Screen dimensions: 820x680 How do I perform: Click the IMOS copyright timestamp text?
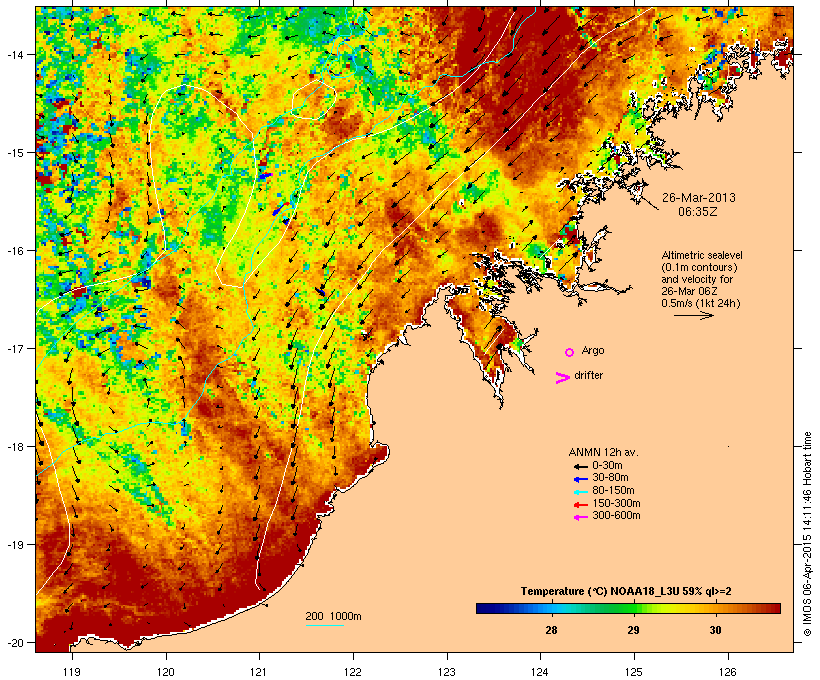[x=807, y=534]
